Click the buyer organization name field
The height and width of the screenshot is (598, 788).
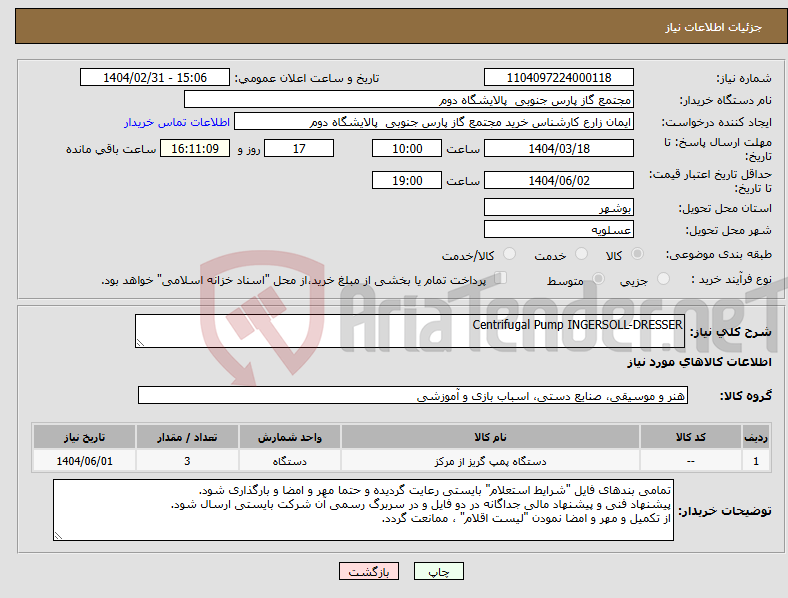click(x=409, y=100)
